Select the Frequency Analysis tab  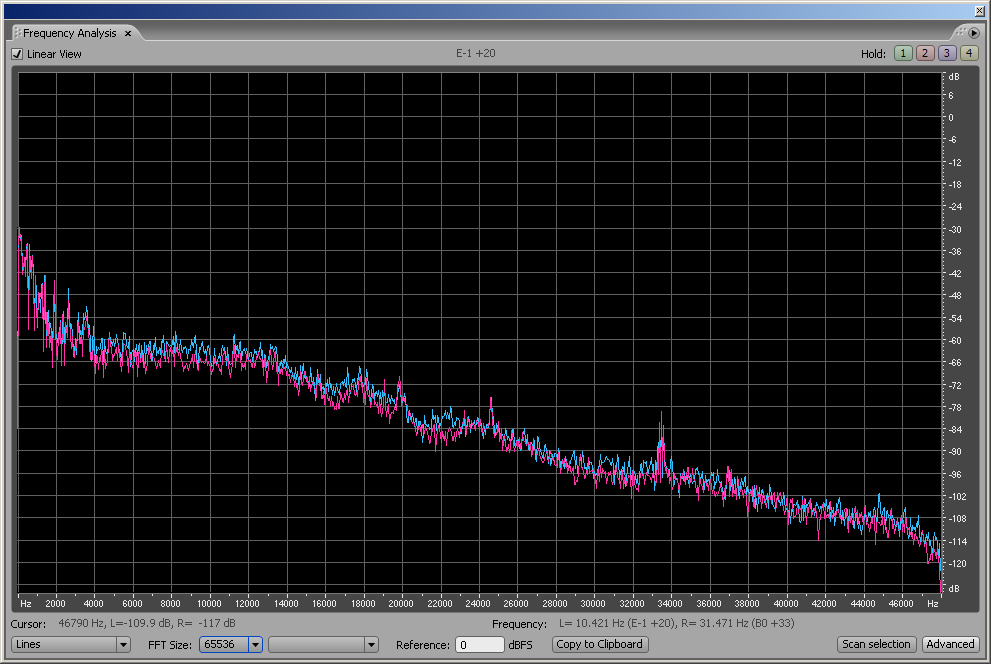70,33
